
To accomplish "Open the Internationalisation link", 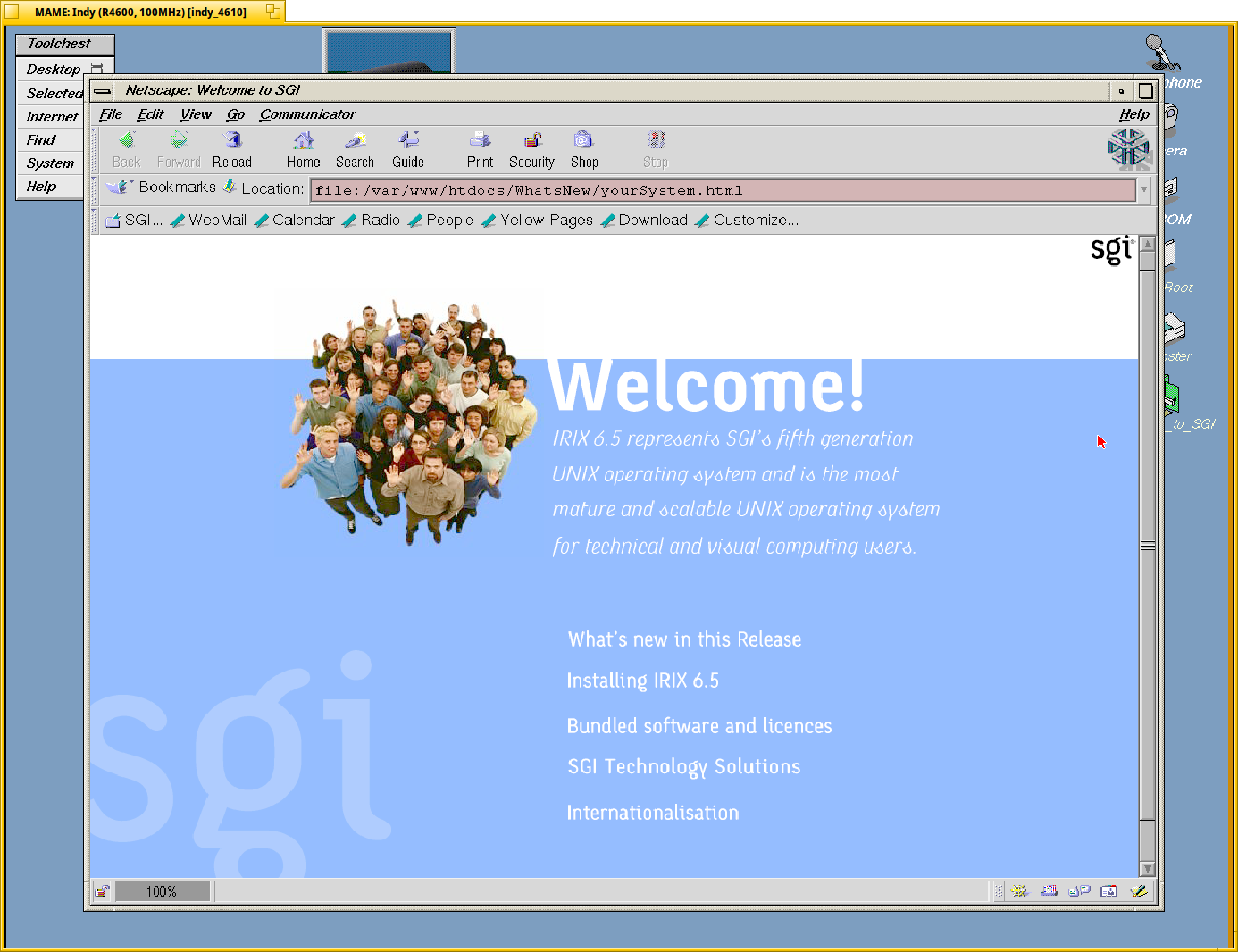I will click(653, 813).
